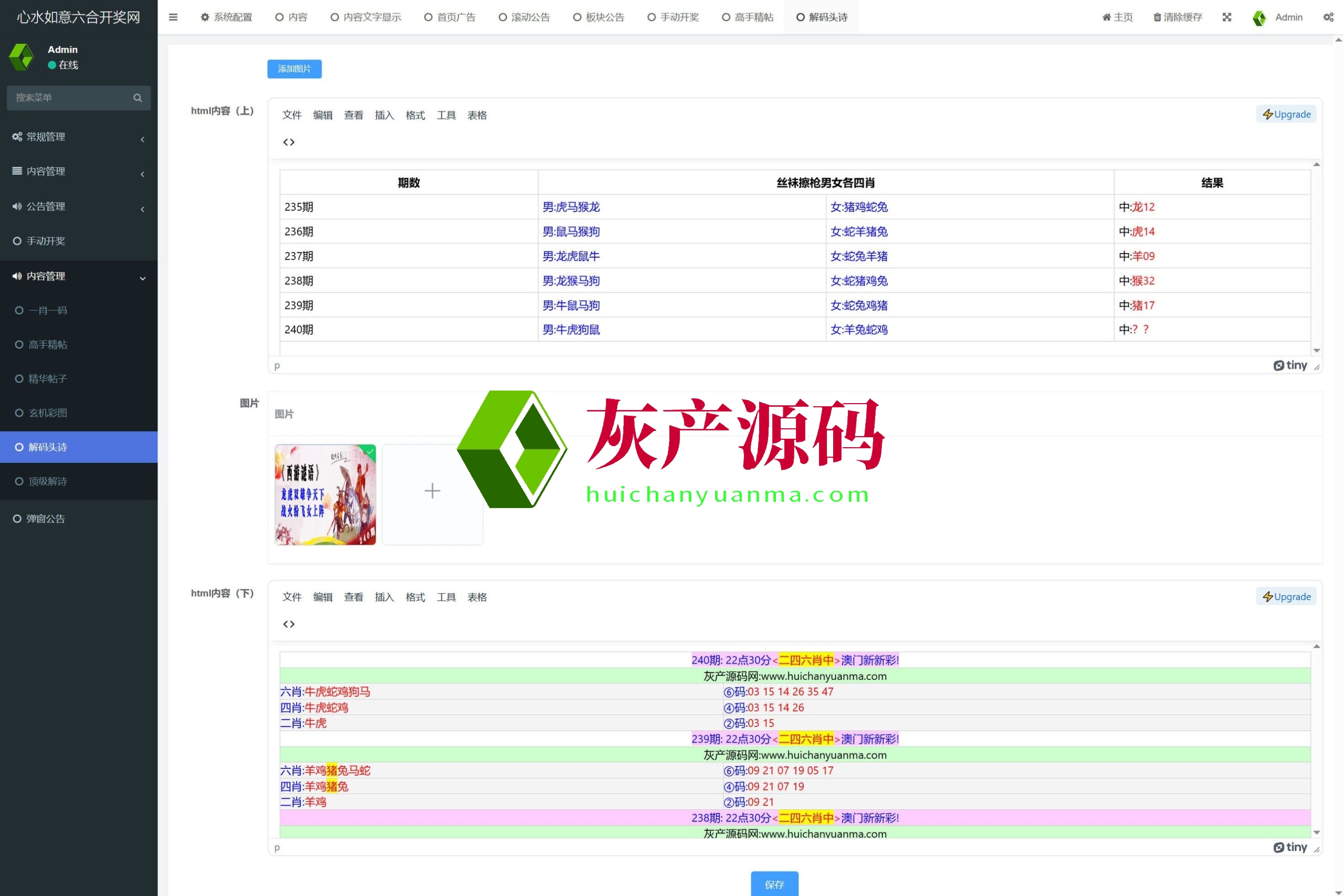Click the 保存 button at the bottom
The image size is (1344, 896).
pos(774,884)
